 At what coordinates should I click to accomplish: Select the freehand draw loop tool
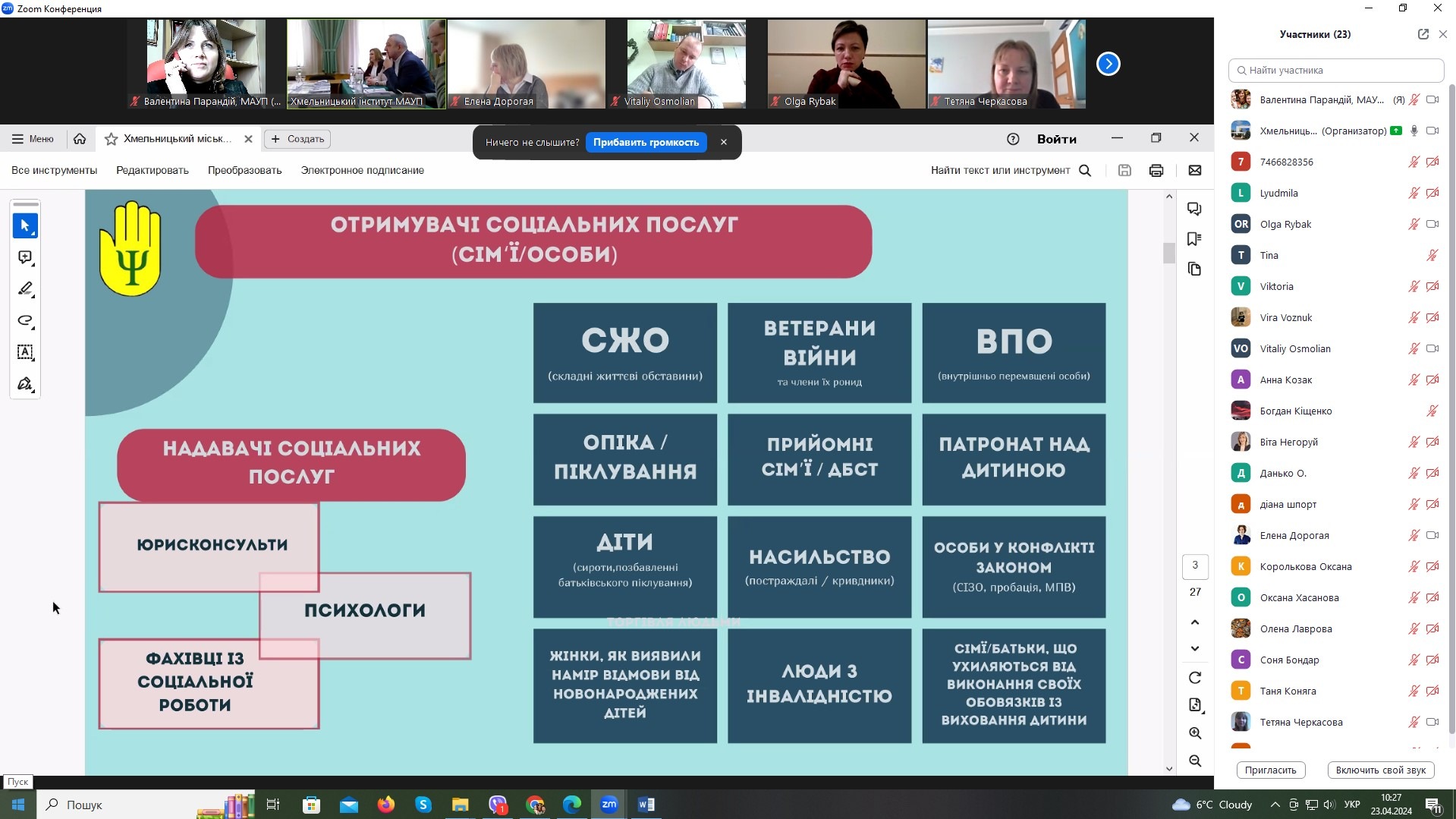click(25, 320)
